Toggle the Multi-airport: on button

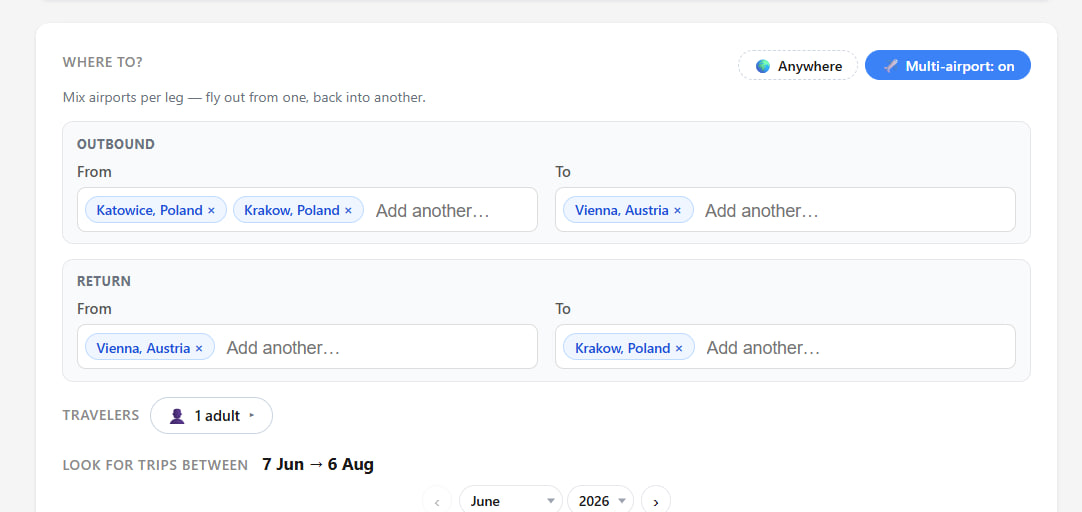[947, 66]
